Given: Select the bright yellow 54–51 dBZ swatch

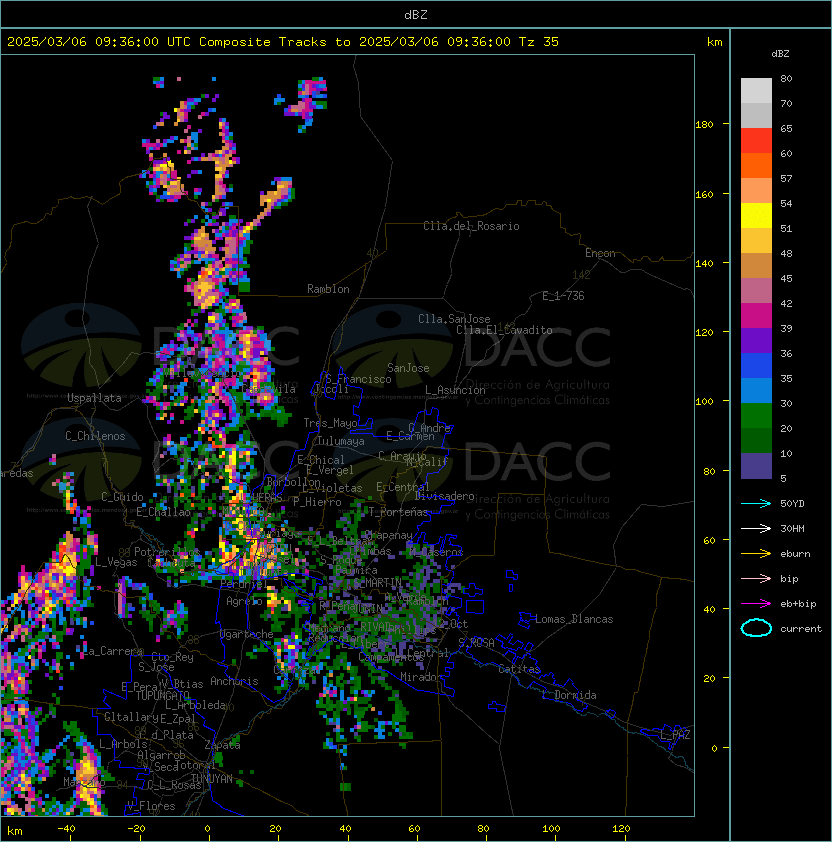Looking at the screenshot, I should 756,215.
